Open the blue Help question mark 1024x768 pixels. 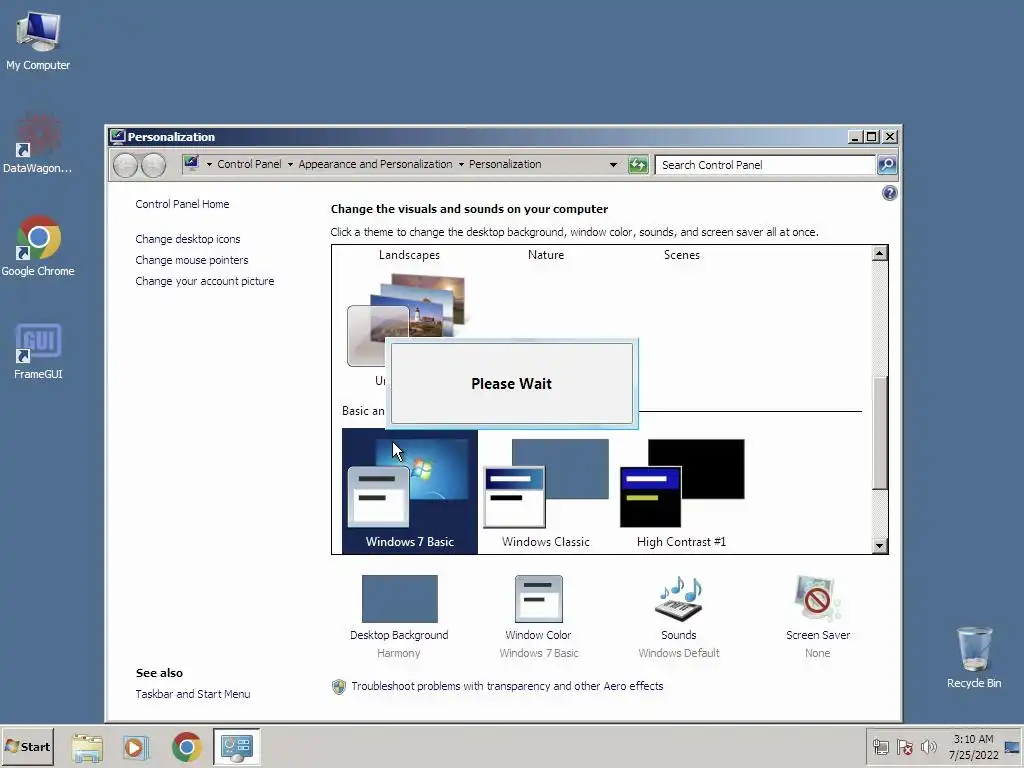coord(889,193)
